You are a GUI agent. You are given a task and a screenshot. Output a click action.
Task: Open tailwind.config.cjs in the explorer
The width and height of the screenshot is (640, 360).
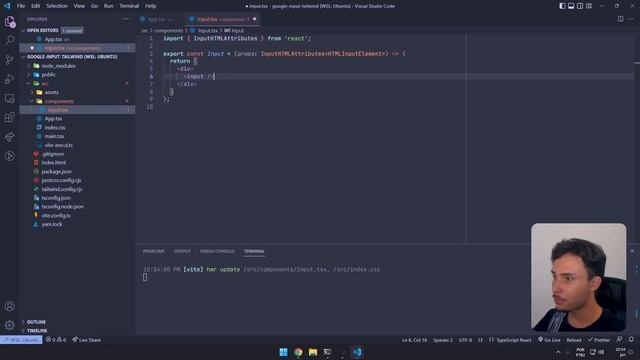pos(62,189)
